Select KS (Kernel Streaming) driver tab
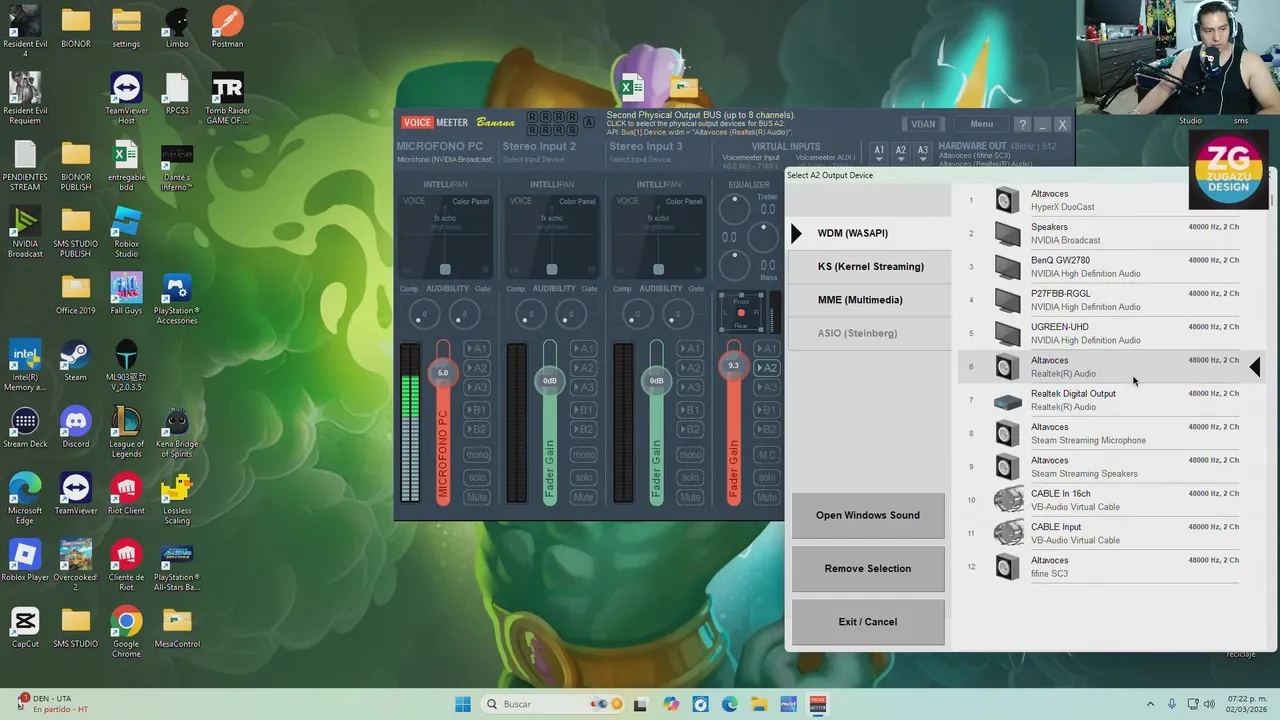The width and height of the screenshot is (1280, 720). click(868, 266)
